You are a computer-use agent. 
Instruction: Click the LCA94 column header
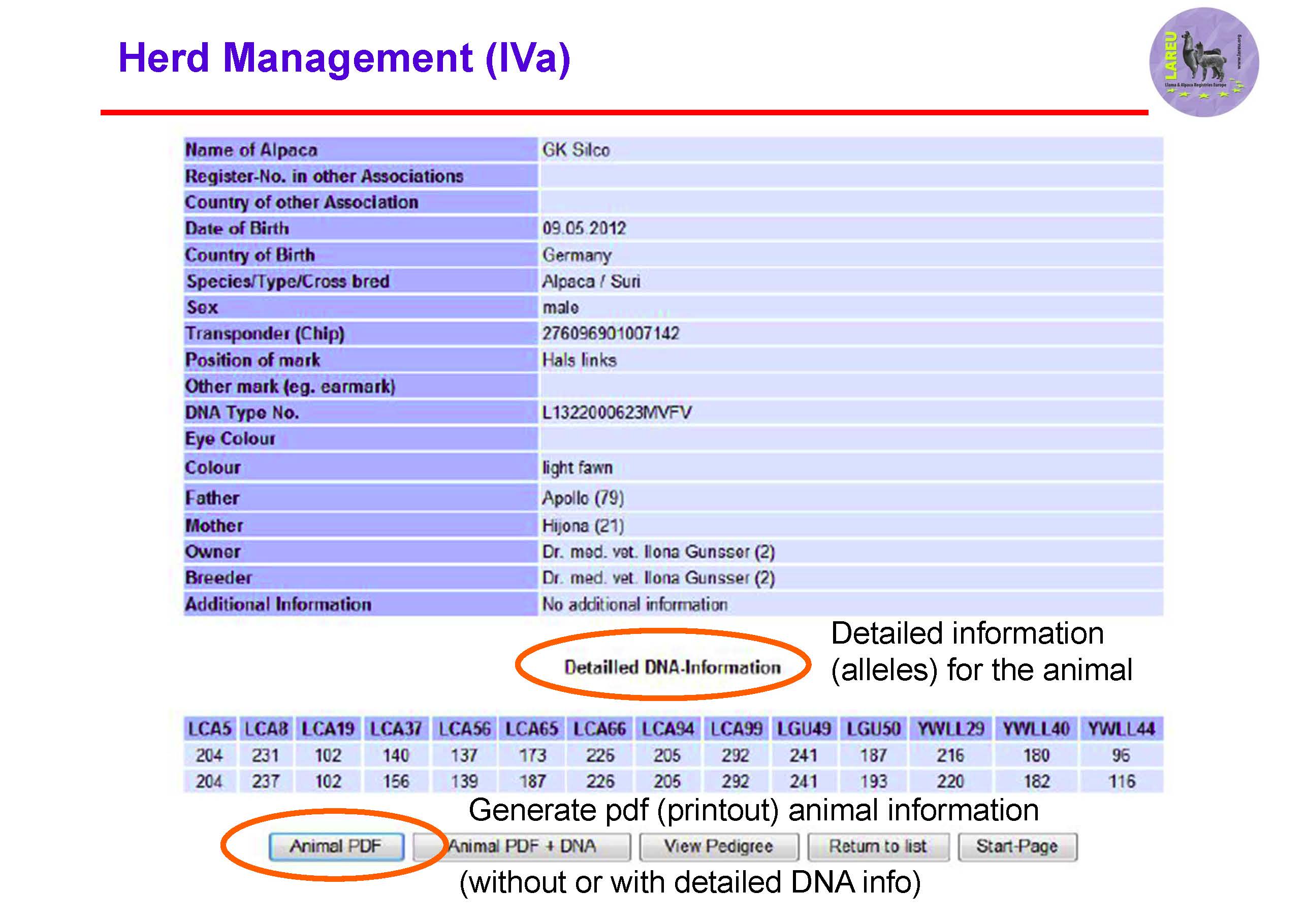pos(668,729)
